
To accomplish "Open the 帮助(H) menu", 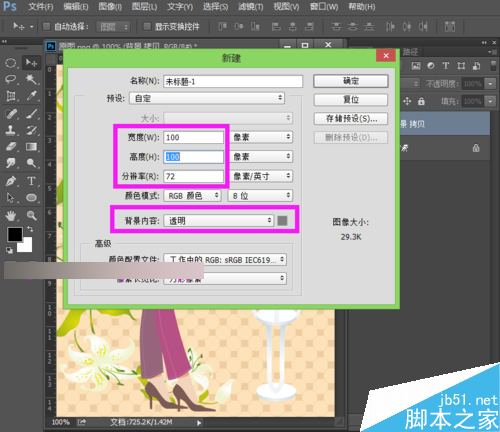I will click(x=362, y=6).
